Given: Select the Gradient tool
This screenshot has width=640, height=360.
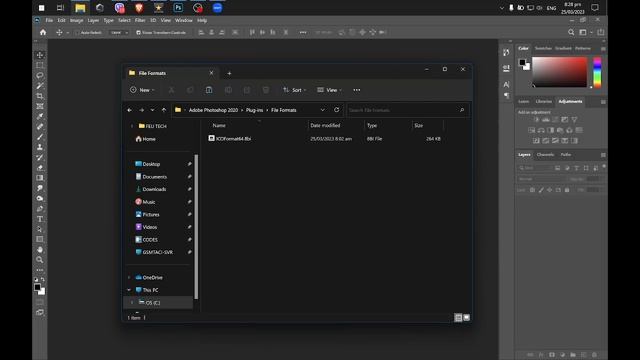Looking at the screenshot, I should pyautogui.click(x=40, y=178).
